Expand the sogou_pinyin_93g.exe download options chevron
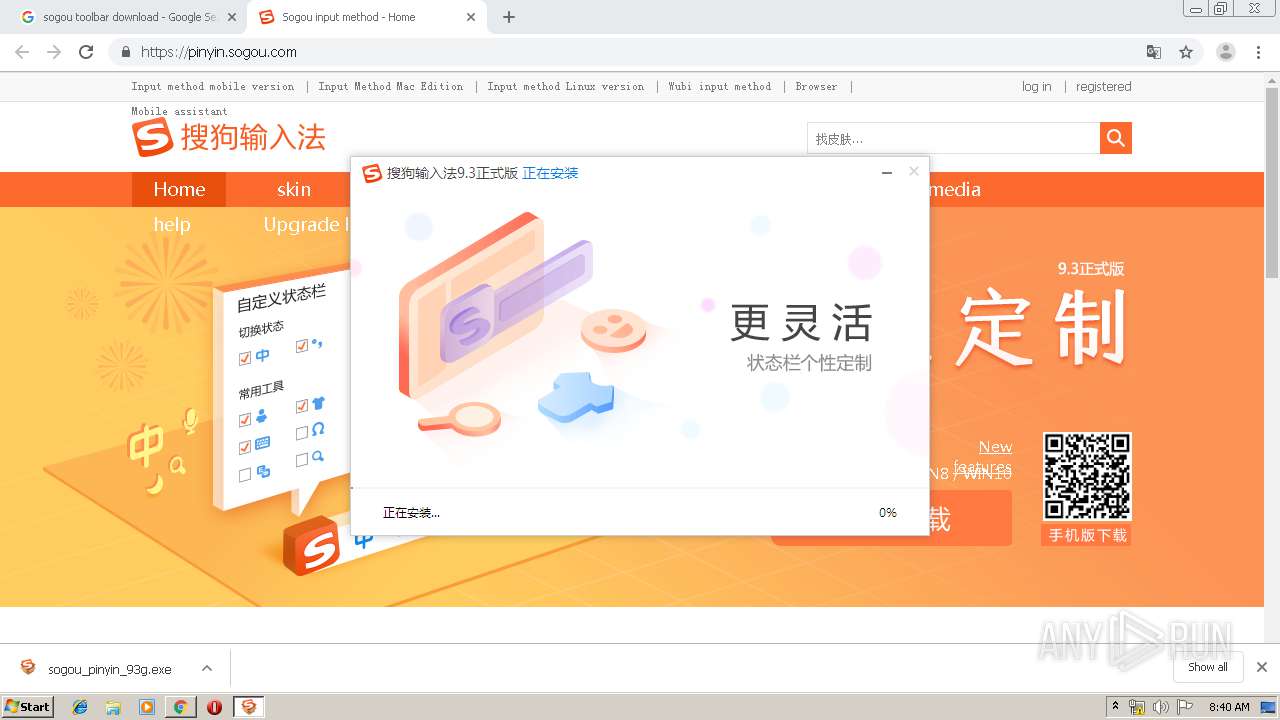 coord(207,668)
